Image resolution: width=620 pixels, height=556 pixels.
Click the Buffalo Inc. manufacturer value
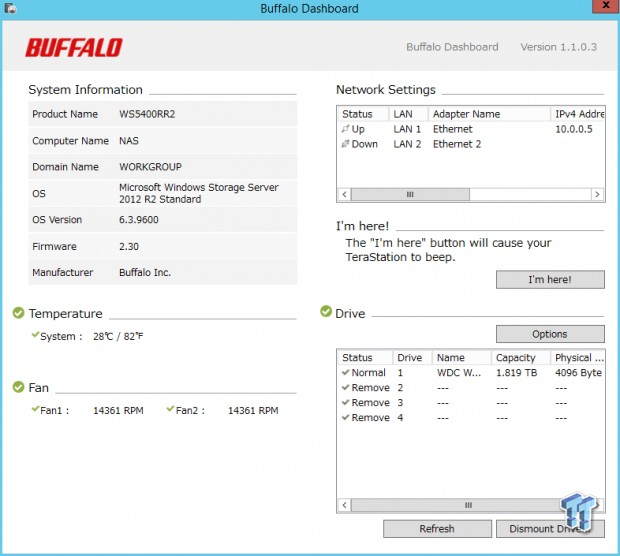tap(145, 273)
